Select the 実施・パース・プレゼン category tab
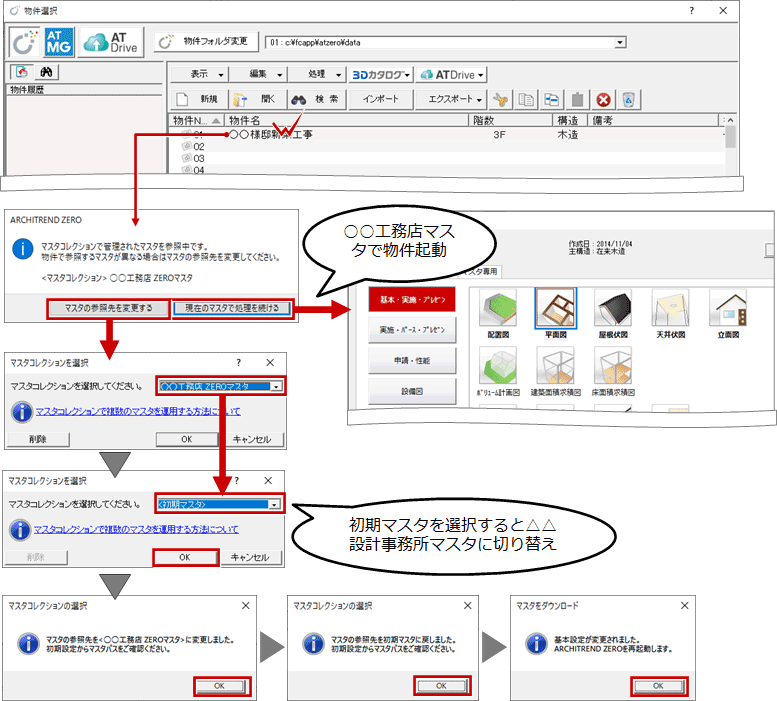This screenshot has width=777, height=701. point(412,330)
